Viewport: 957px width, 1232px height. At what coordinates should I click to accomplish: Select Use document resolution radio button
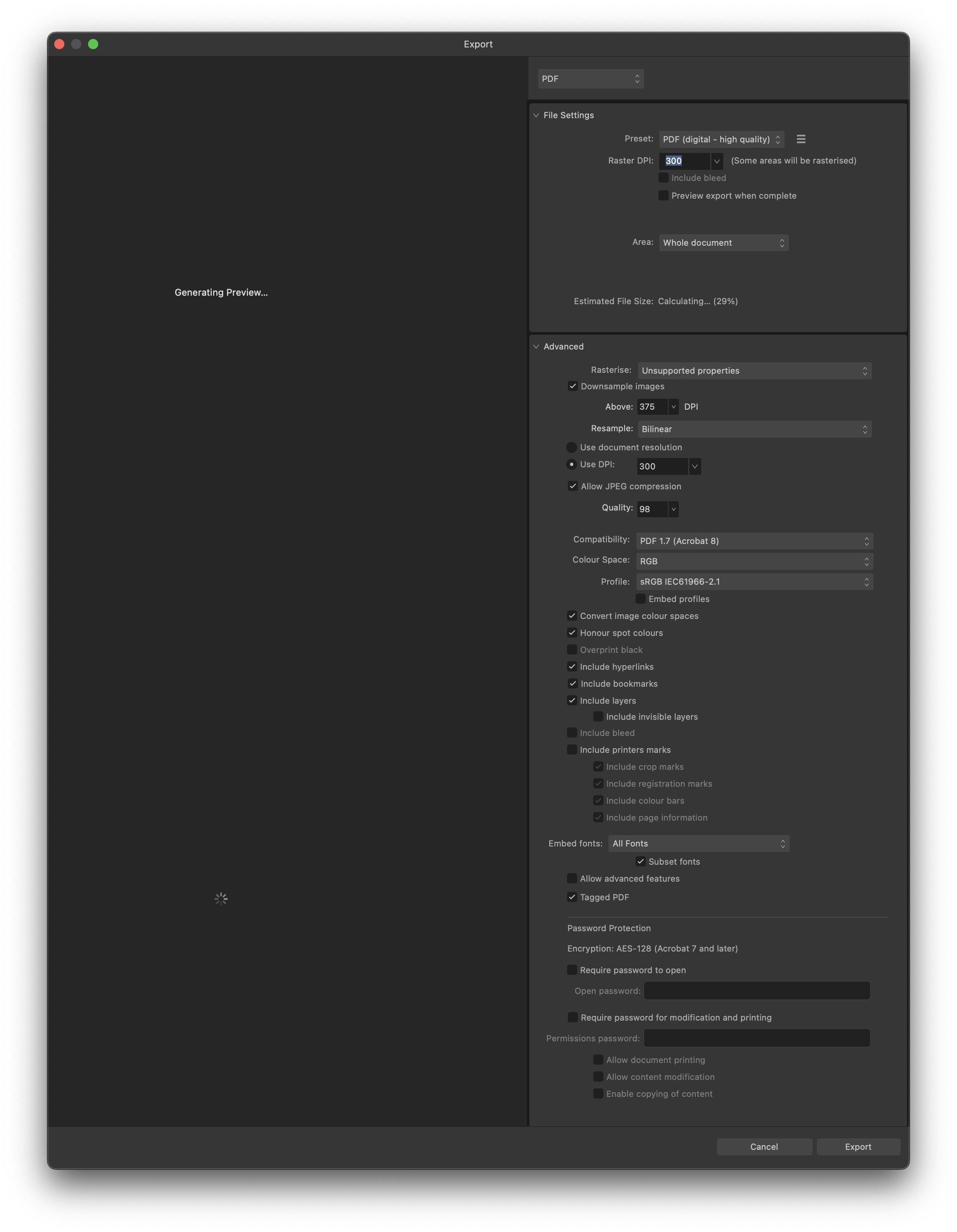[571, 447]
